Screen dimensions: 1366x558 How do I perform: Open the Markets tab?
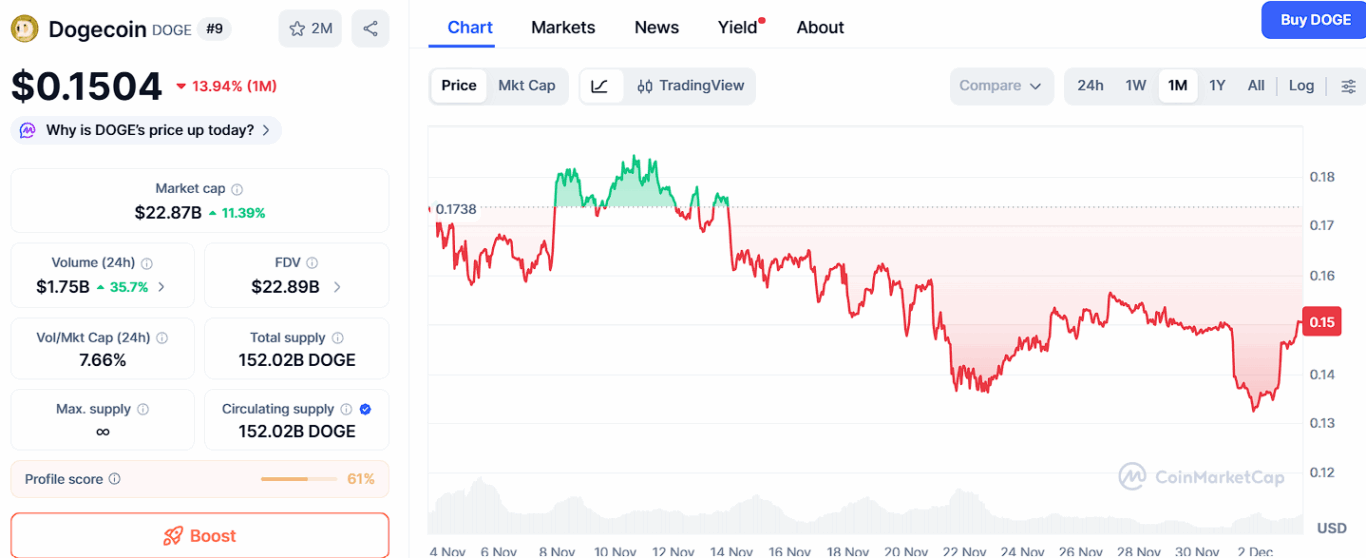[x=563, y=28]
